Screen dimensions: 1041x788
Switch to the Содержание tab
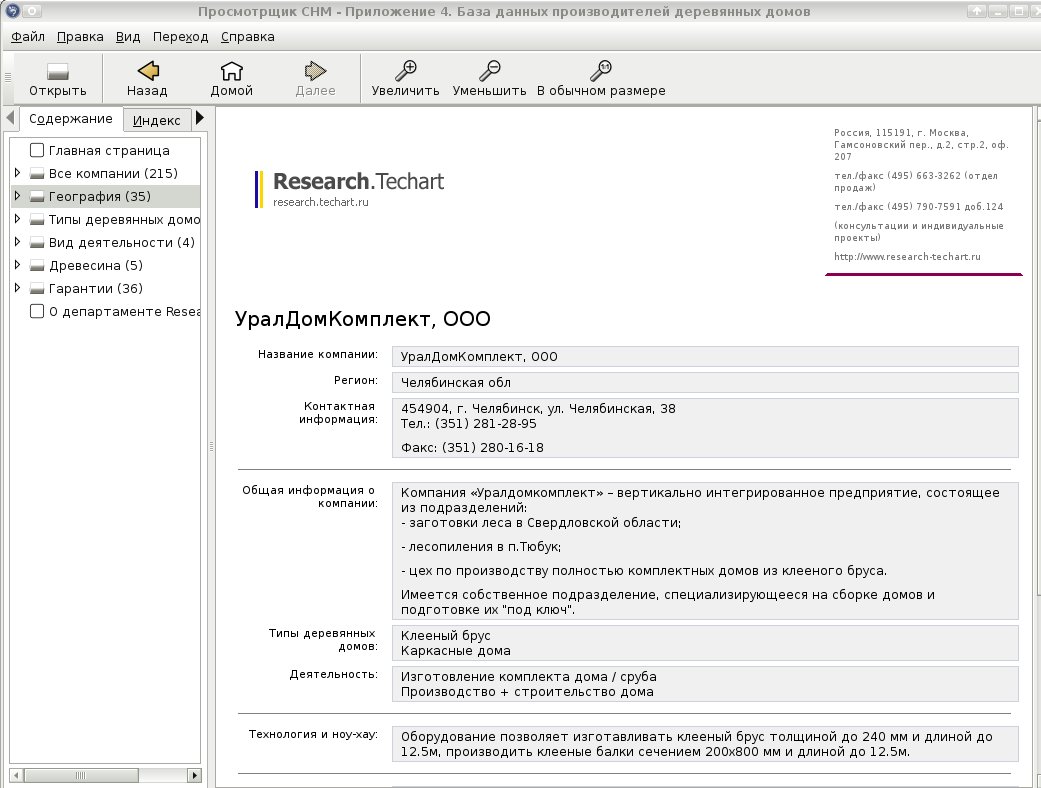click(70, 119)
